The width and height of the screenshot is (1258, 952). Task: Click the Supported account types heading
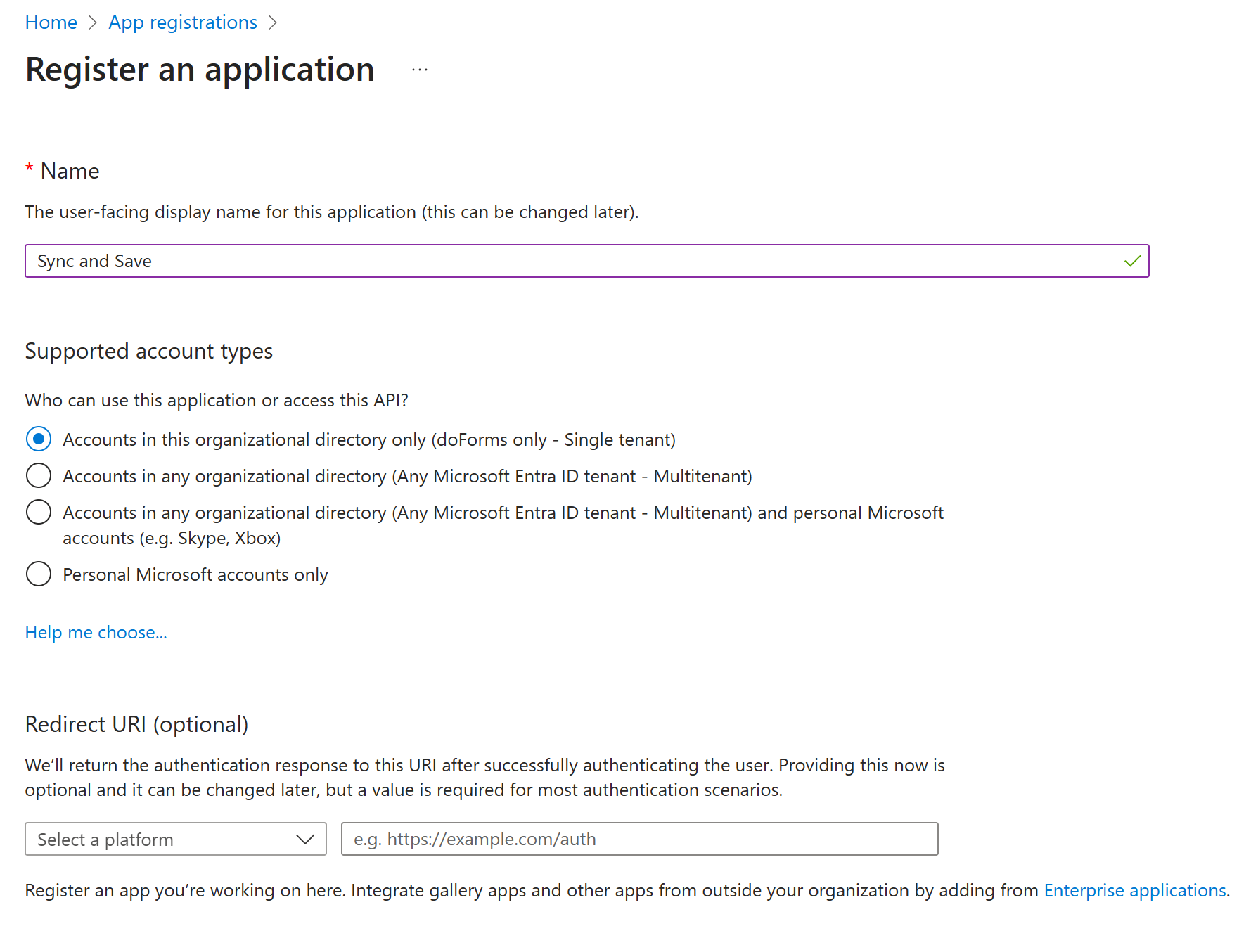pyautogui.click(x=148, y=351)
